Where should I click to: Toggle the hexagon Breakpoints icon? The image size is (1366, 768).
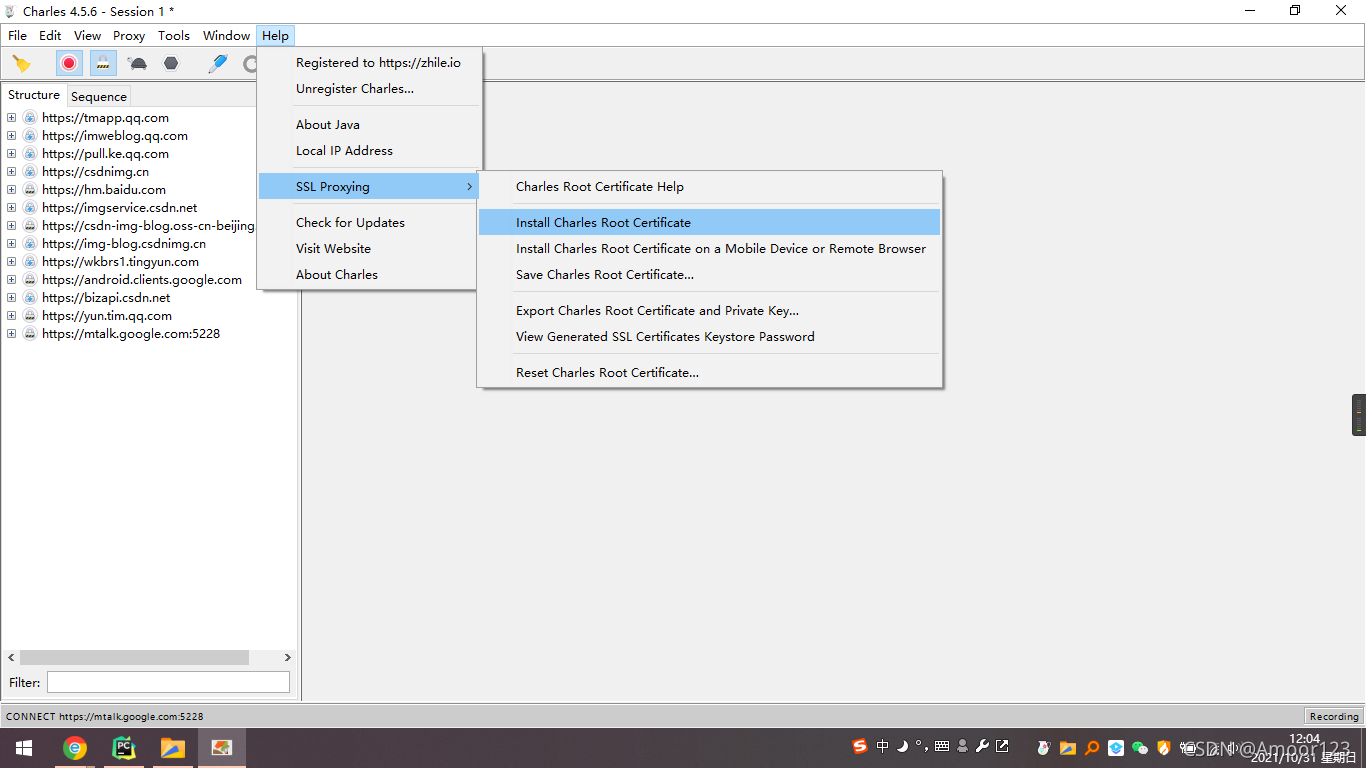click(171, 64)
